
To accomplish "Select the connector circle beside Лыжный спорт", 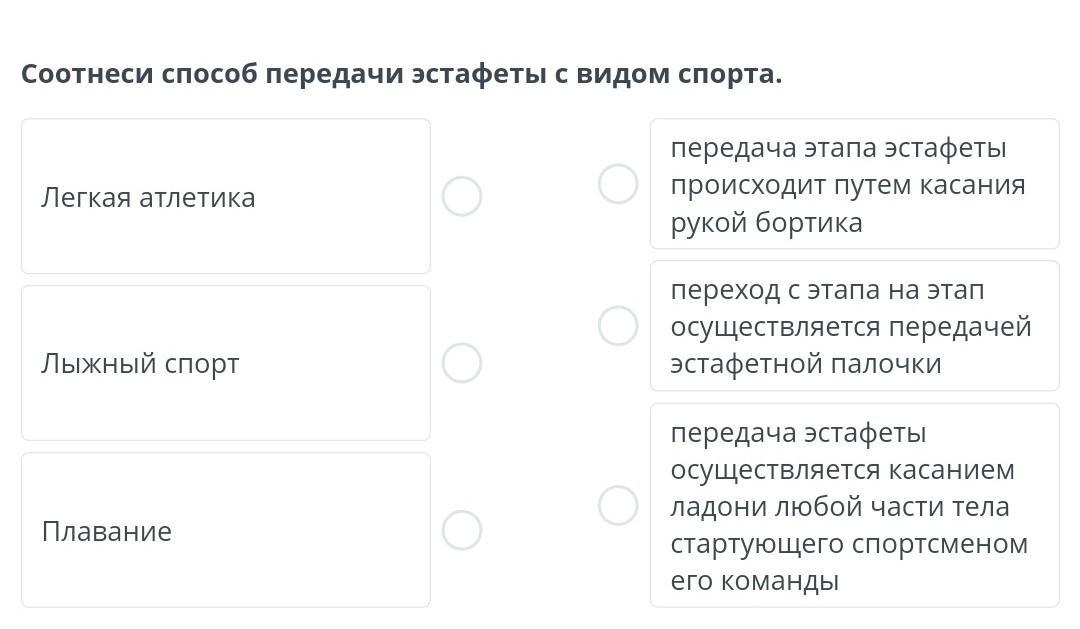I will [x=462, y=363].
